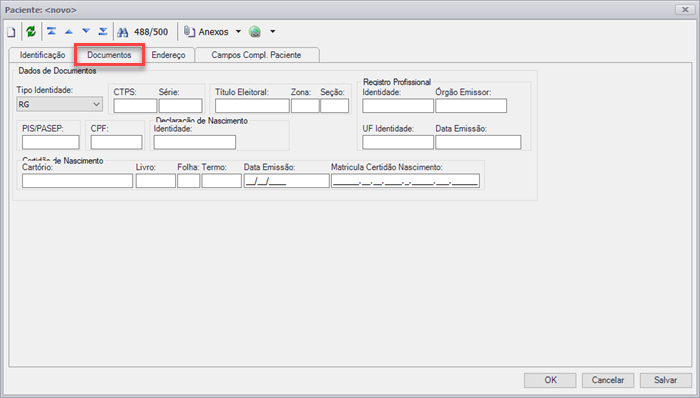Click the Salvar button
700x398 pixels.
pyautogui.click(x=666, y=380)
